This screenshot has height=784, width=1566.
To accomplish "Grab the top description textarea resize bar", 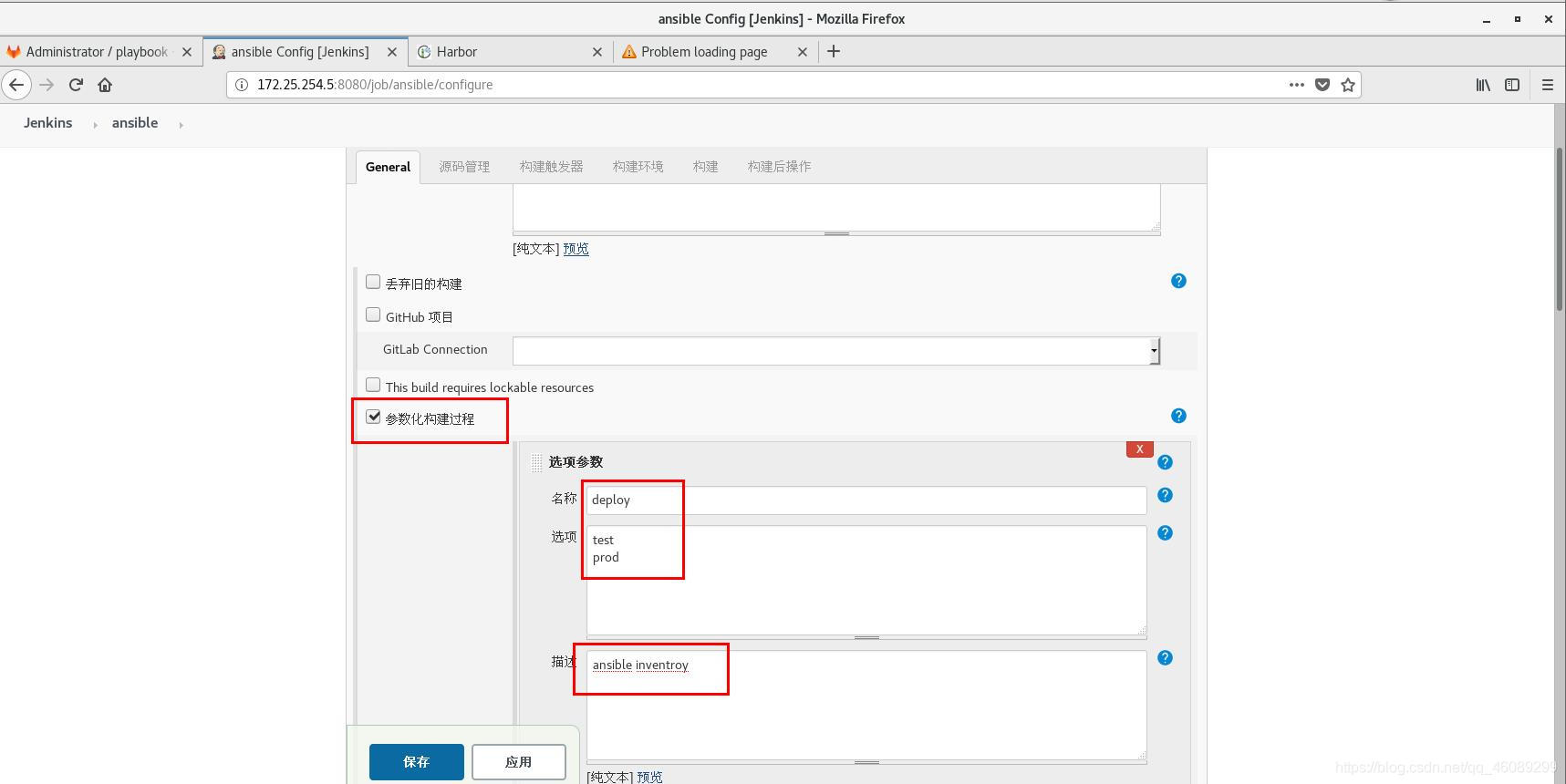I will (x=836, y=233).
